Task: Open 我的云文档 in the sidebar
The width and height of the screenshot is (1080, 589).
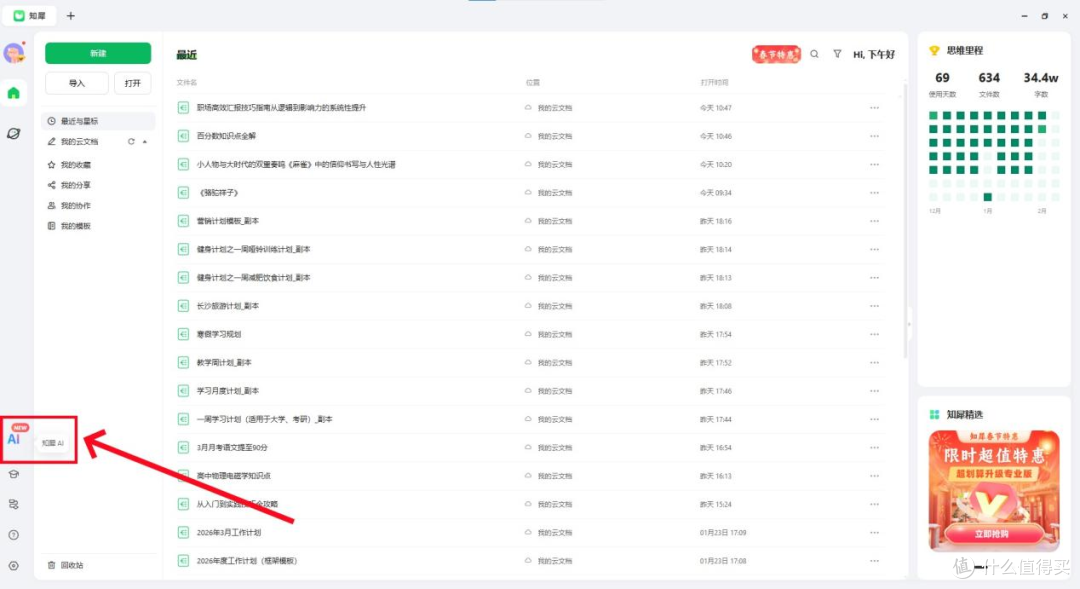Action: tap(79, 141)
